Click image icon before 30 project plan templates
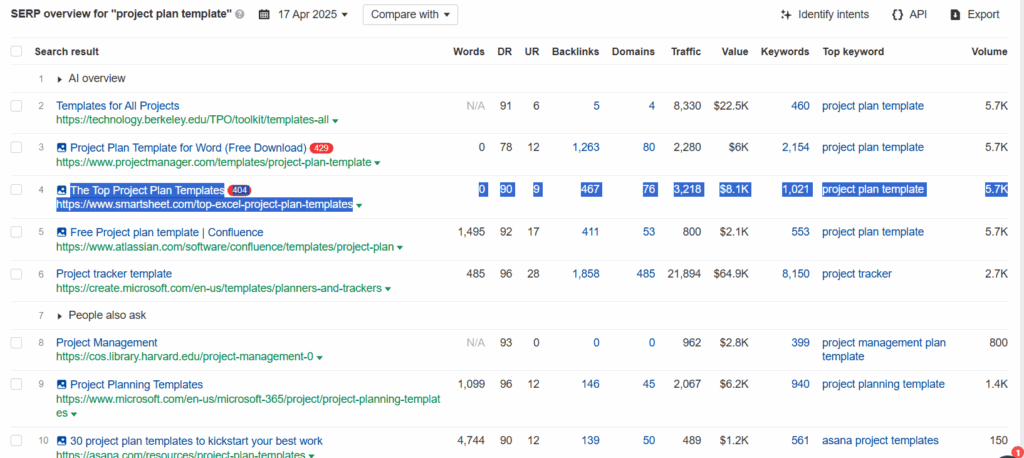The width and height of the screenshot is (1024, 458). (61, 441)
